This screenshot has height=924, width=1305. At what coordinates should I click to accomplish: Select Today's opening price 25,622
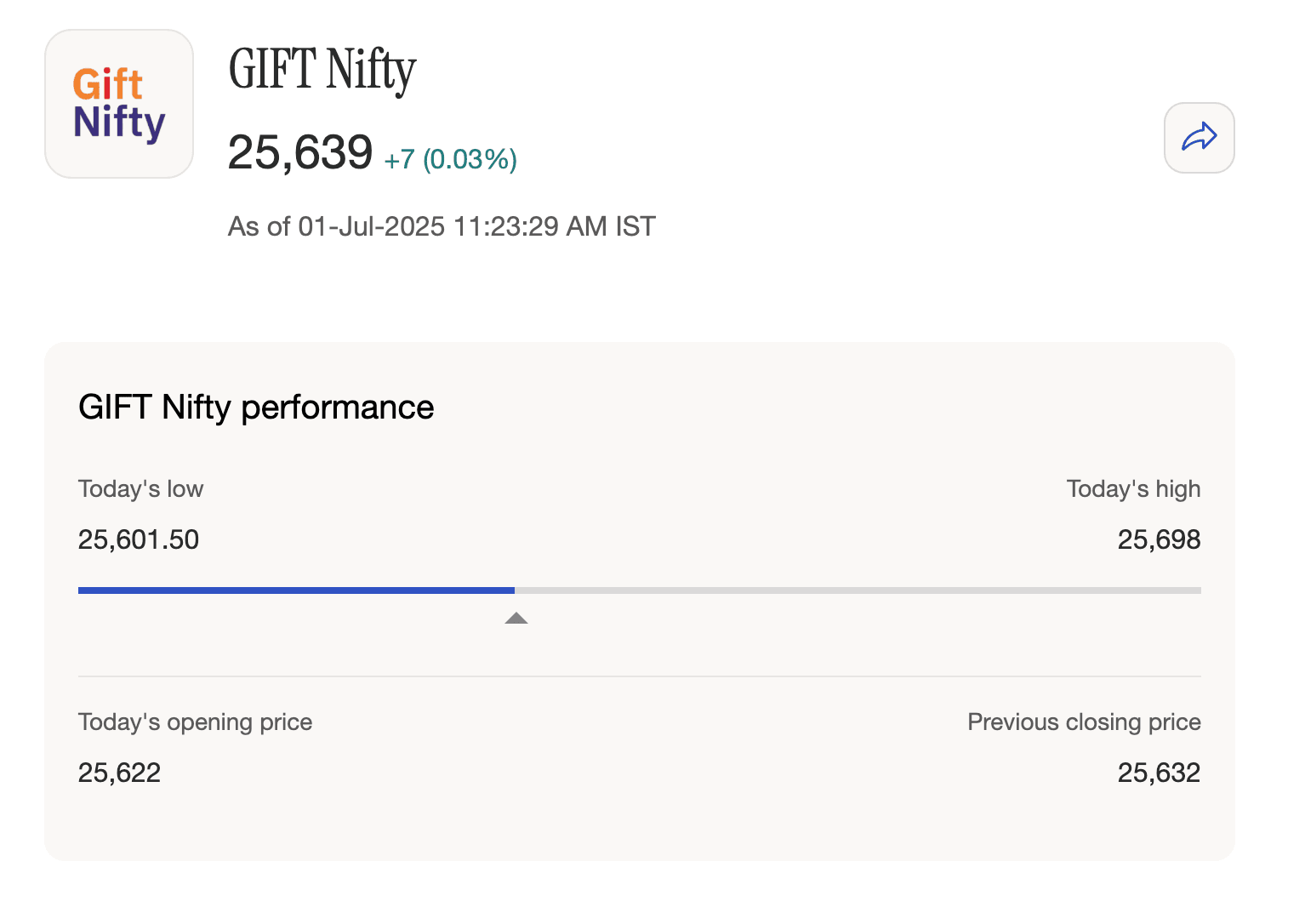[119, 773]
